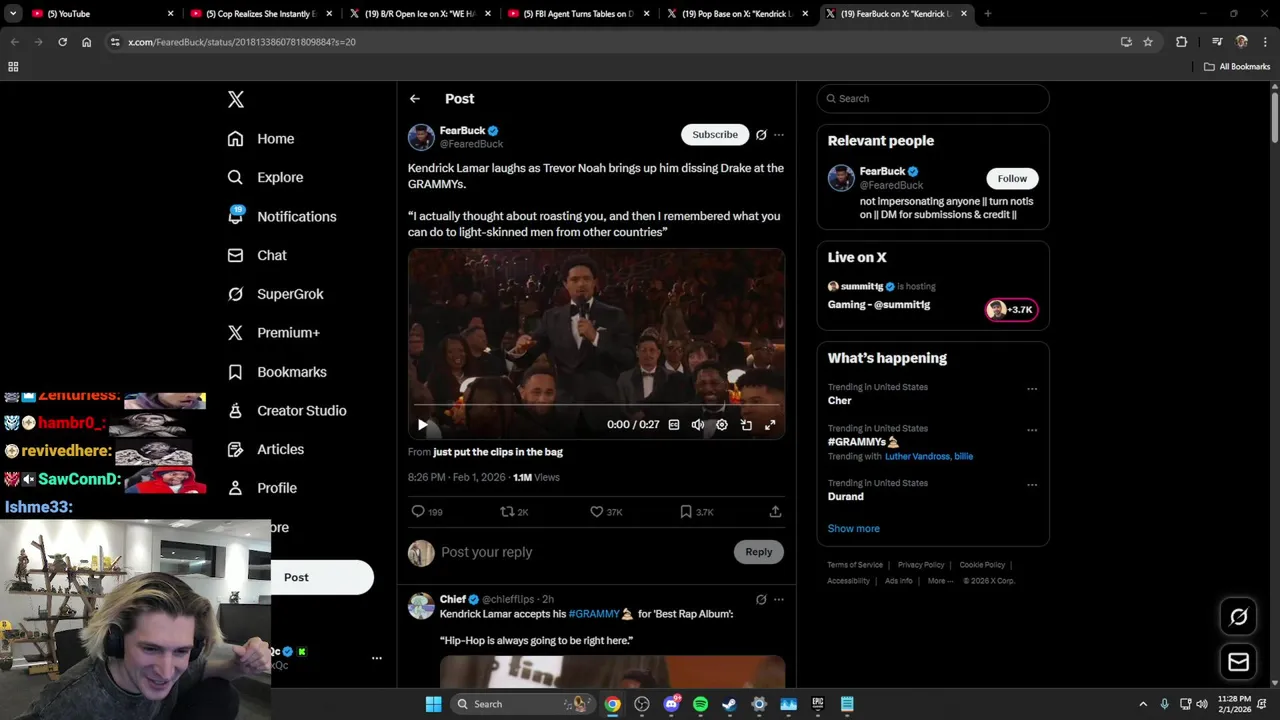Open Notifications in the sidebar
Screen dimensions: 1280x720
pyautogui.click(x=282, y=216)
